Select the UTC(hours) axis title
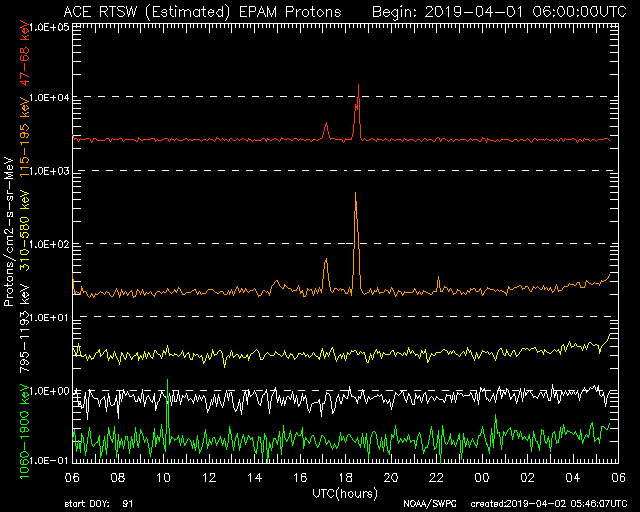The image size is (640, 512). click(344, 492)
